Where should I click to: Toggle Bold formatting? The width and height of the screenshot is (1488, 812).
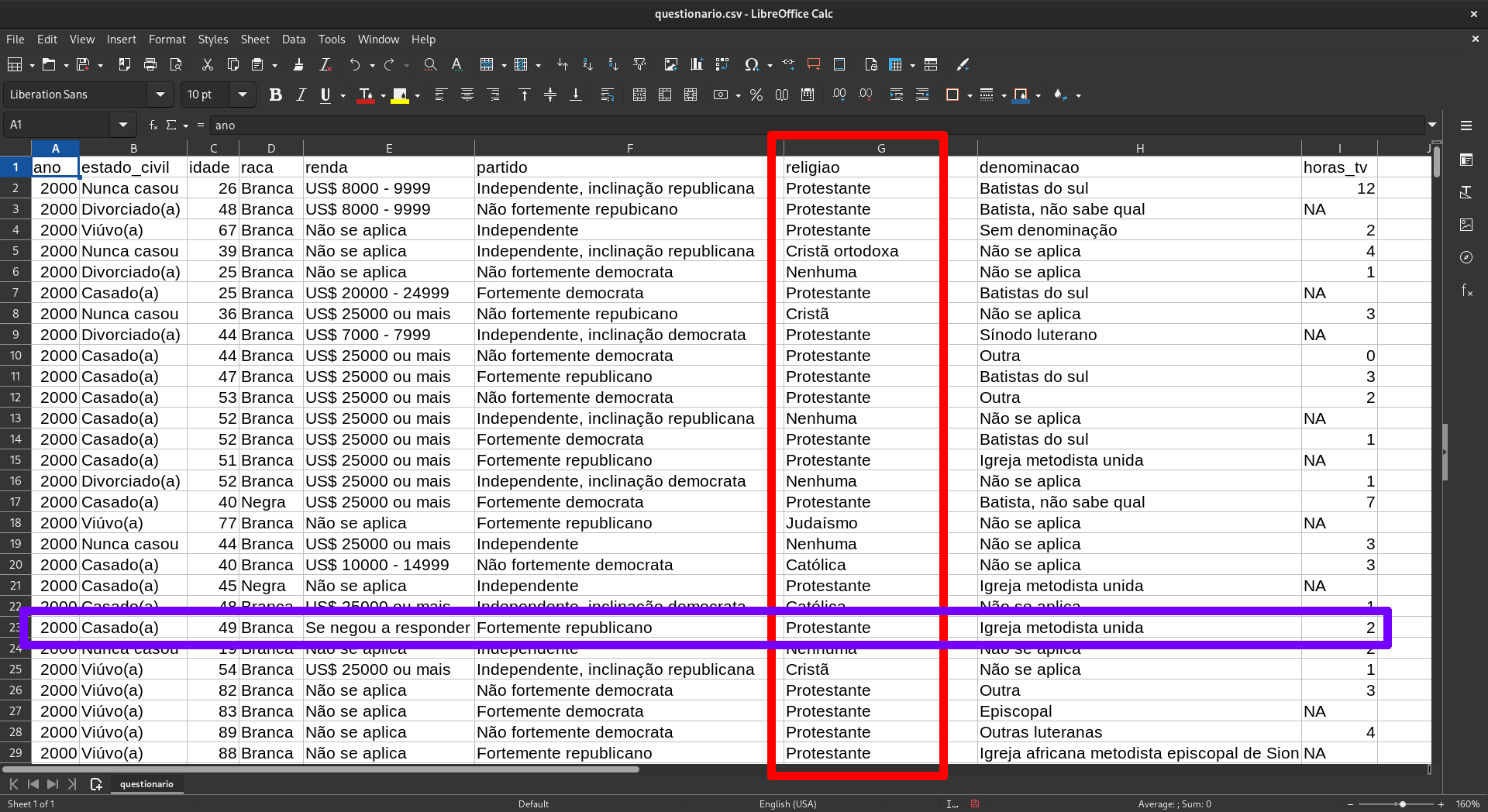coord(275,95)
